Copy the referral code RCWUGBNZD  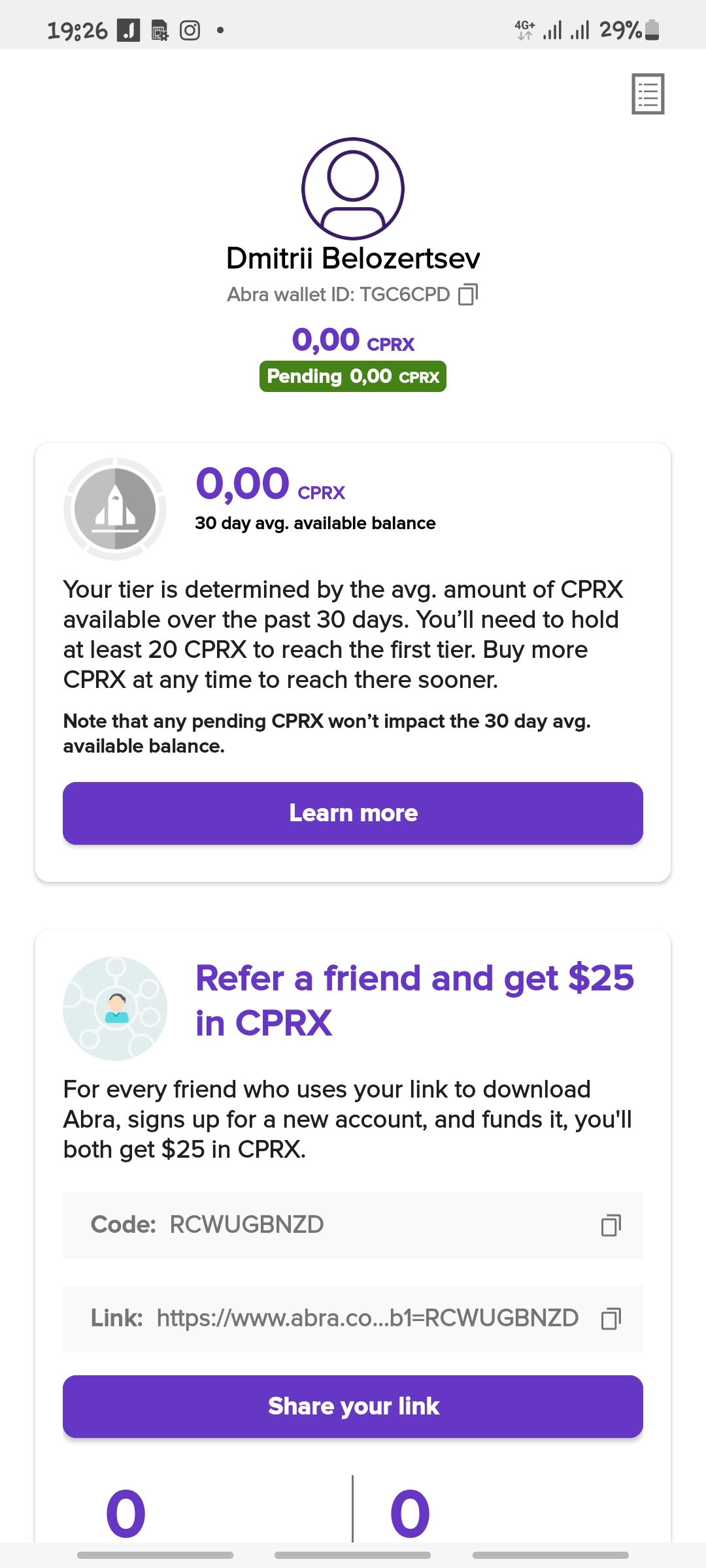[x=611, y=1225]
